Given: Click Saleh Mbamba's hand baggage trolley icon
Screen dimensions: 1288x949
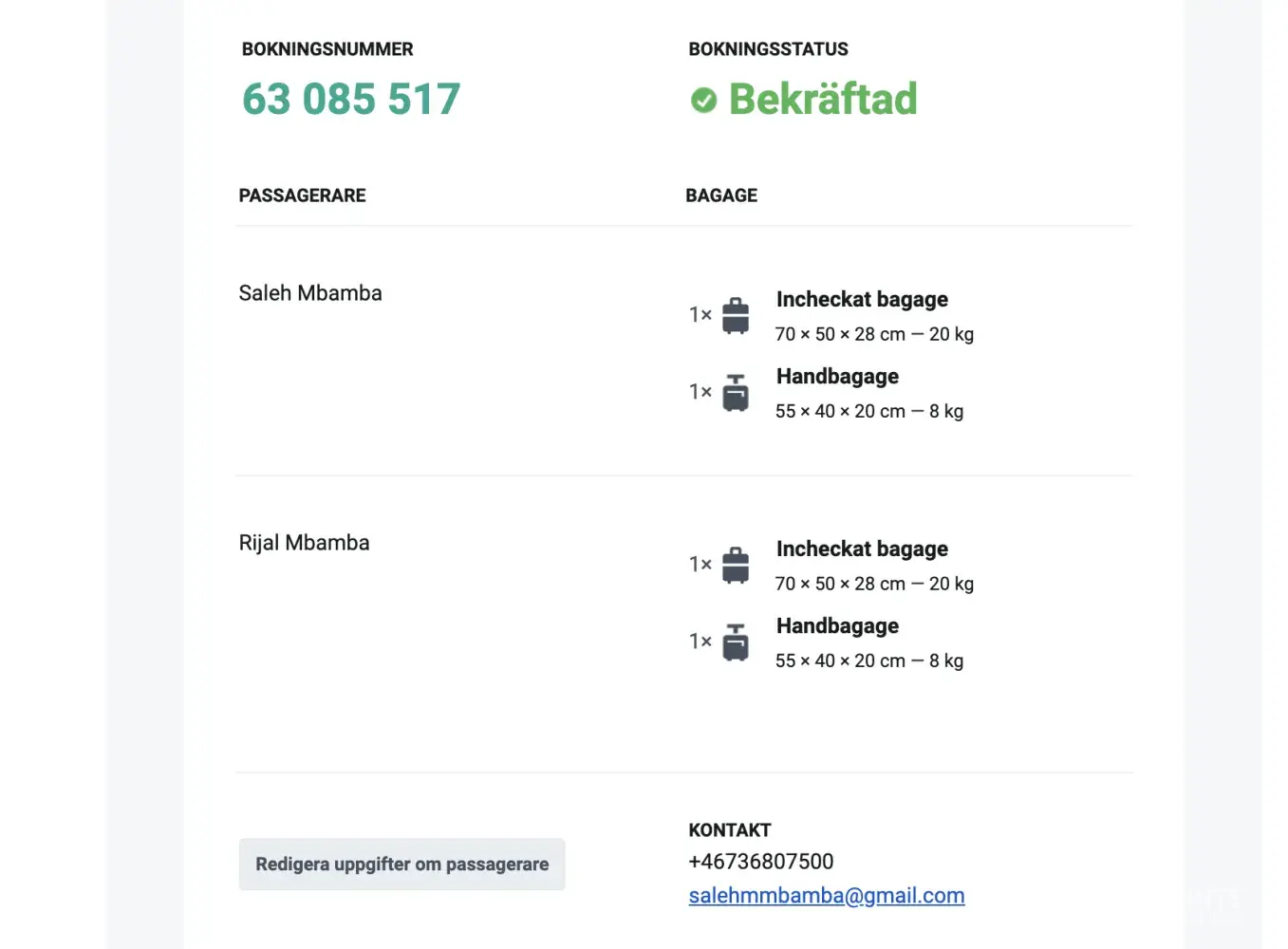Looking at the screenshot, I should tap(736, 393).
